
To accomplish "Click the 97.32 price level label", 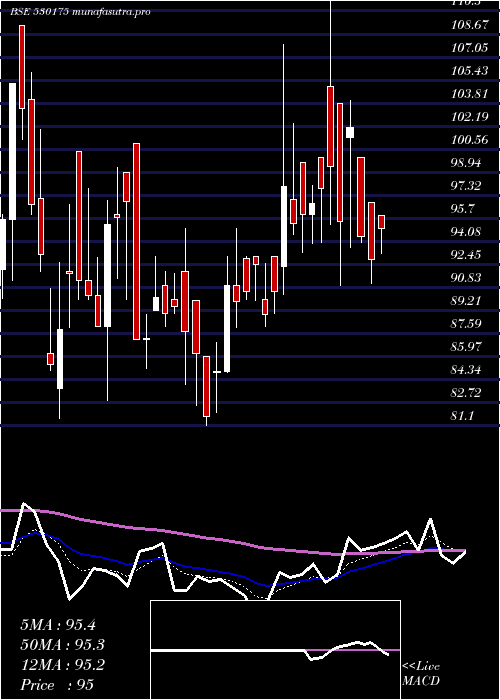I will click(x=466, y=186).
